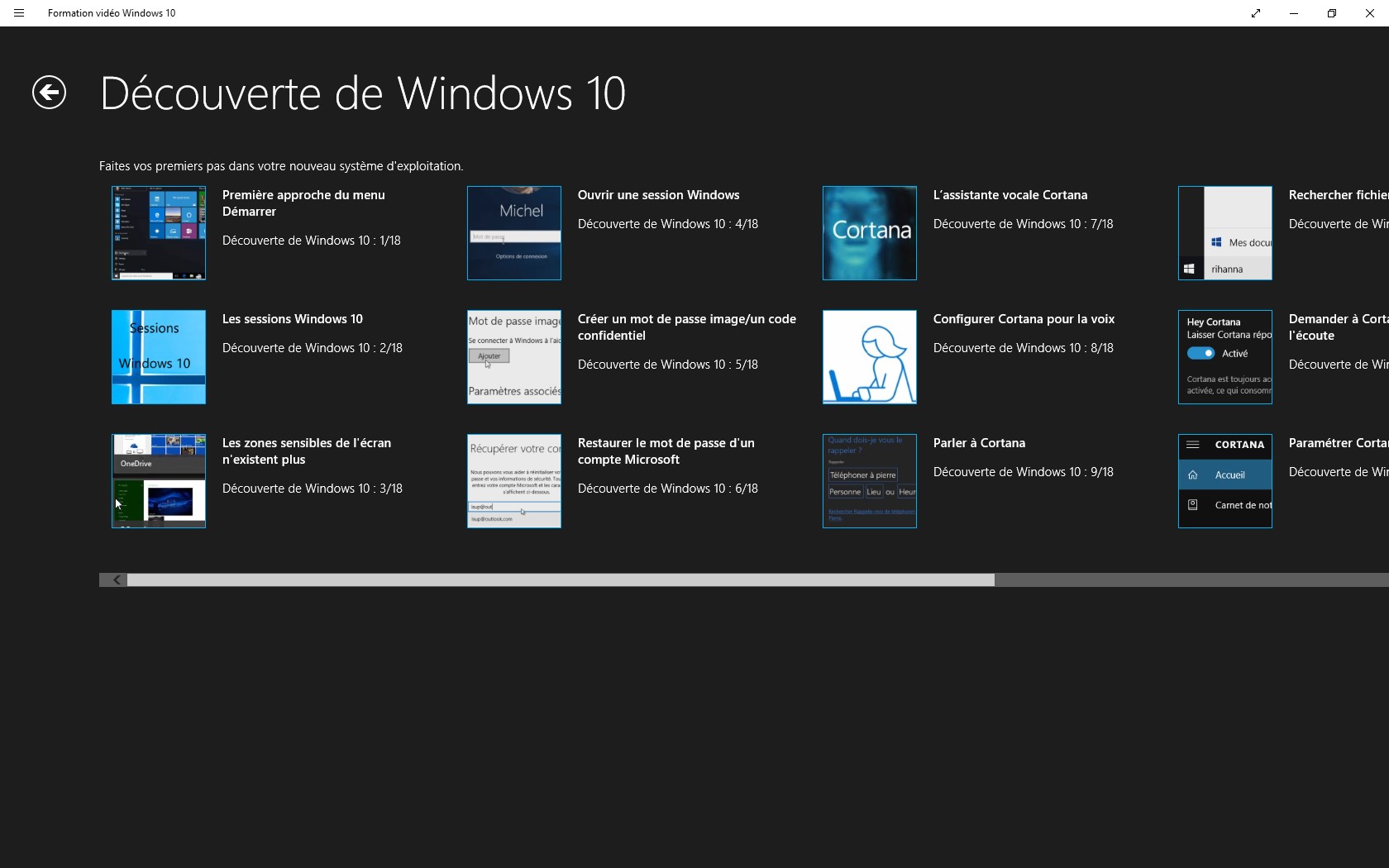The height and width of the screenshot is (868, 1389).
Task: Open the Hey Cortana toggle thumbnail
Action: 1225,357
